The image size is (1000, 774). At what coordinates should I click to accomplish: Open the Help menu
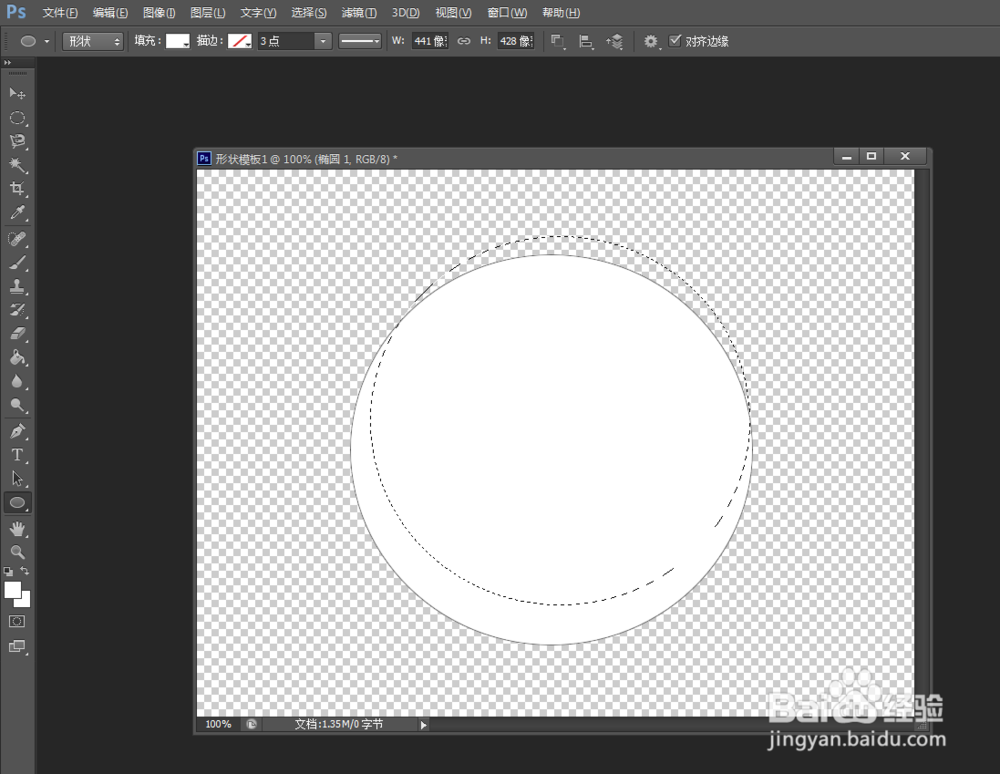[x=561, y=13]
